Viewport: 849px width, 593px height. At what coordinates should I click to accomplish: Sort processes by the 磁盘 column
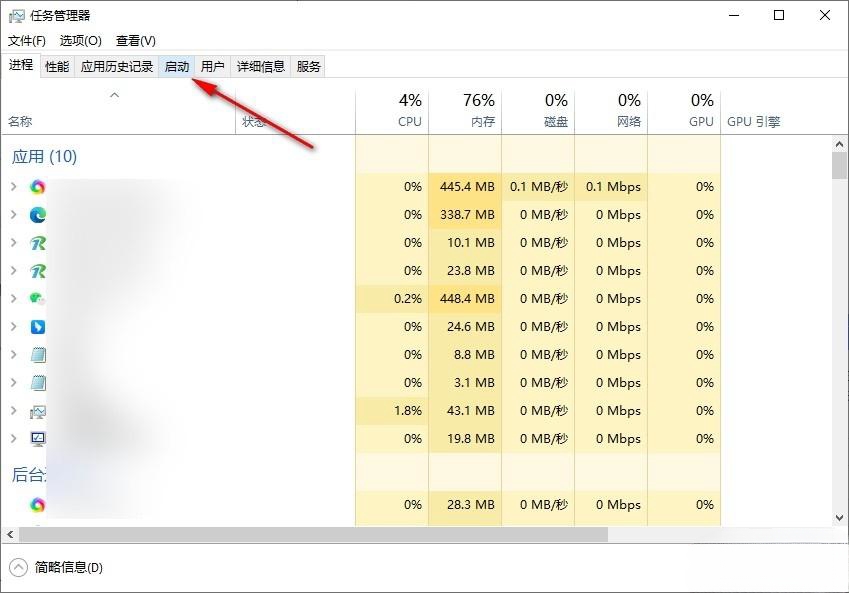538,112
